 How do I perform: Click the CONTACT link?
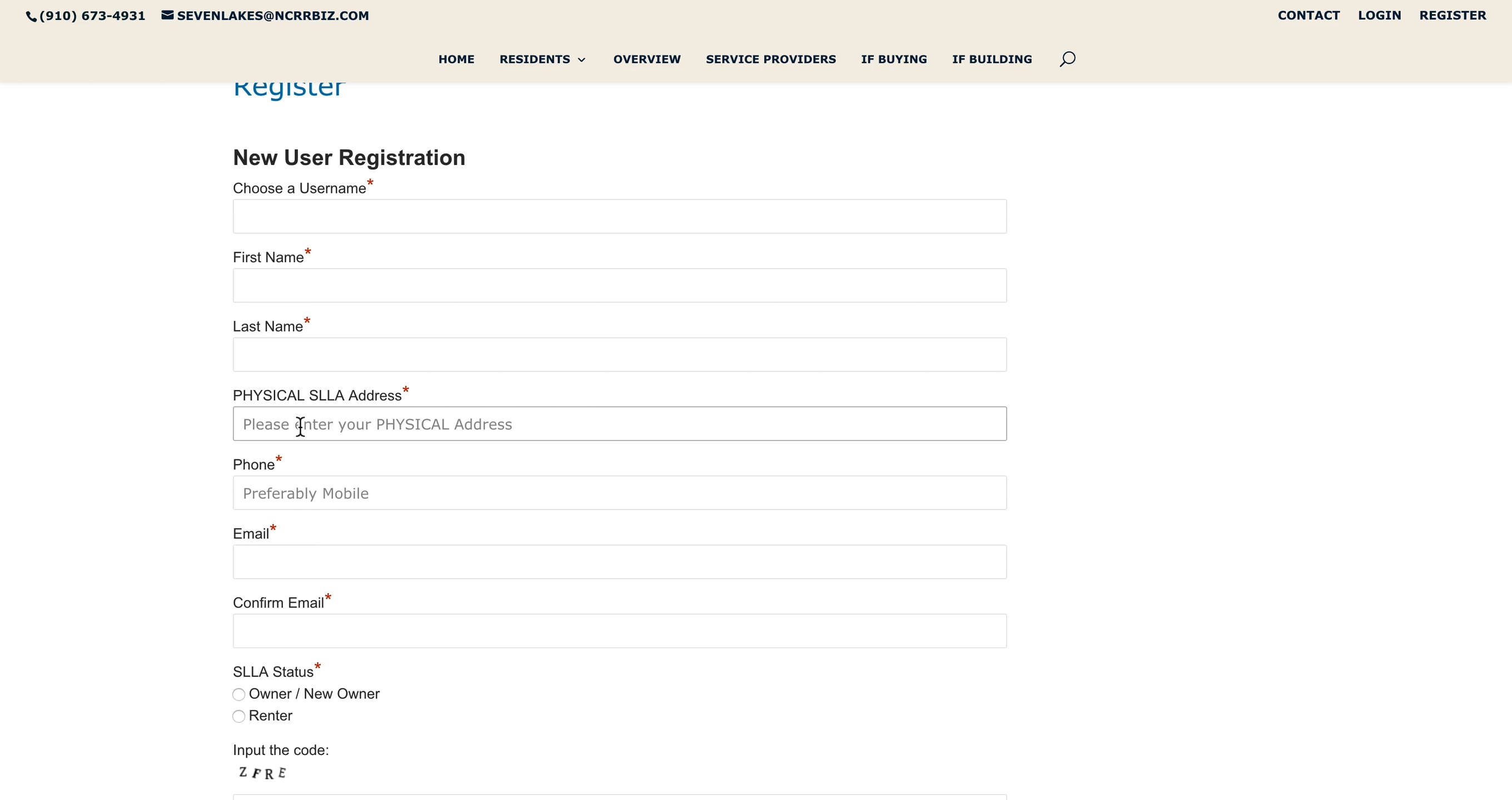[x=1309, y=15]
